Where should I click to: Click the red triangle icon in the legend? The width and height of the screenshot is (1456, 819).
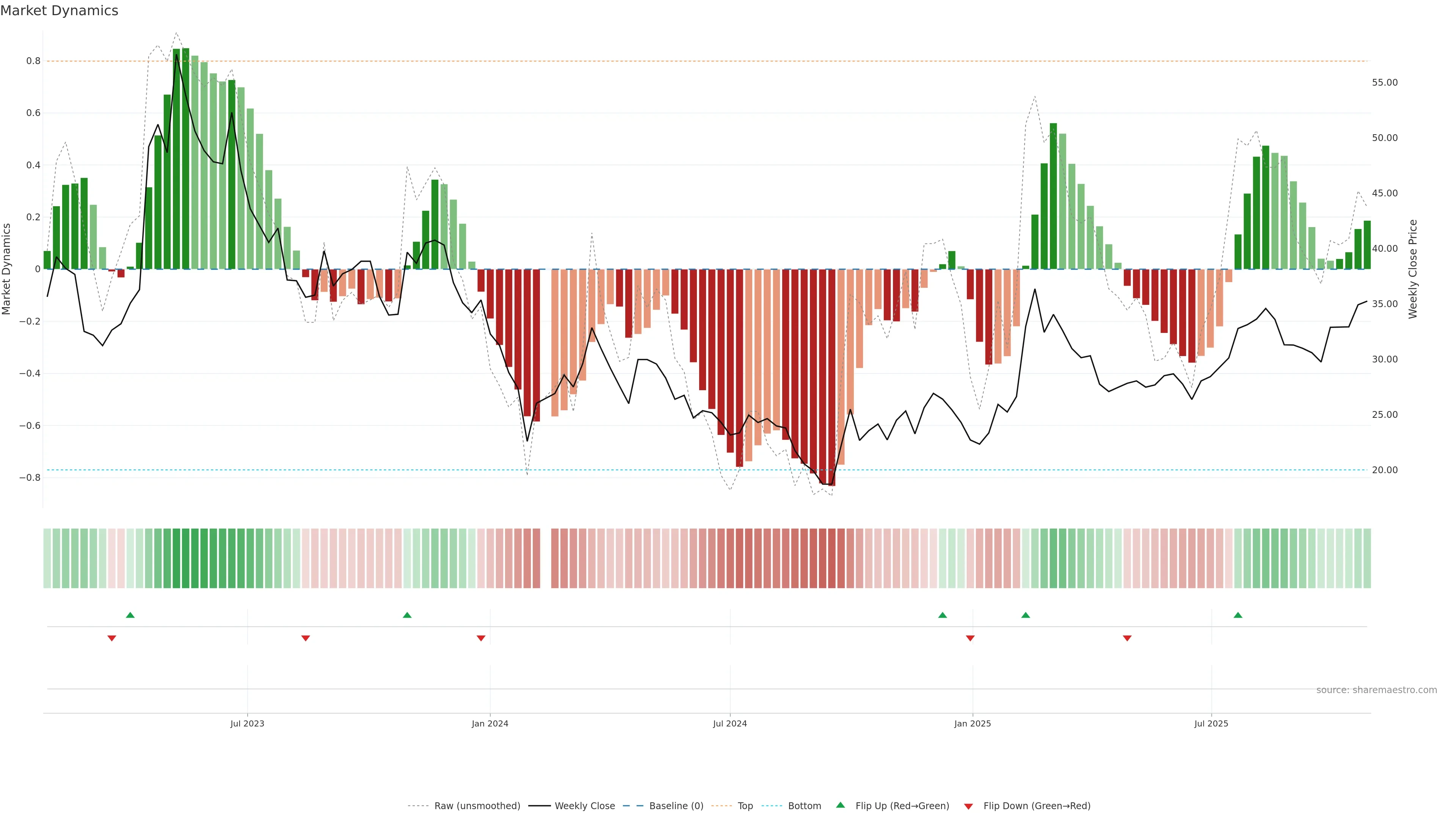click(968, 806)
